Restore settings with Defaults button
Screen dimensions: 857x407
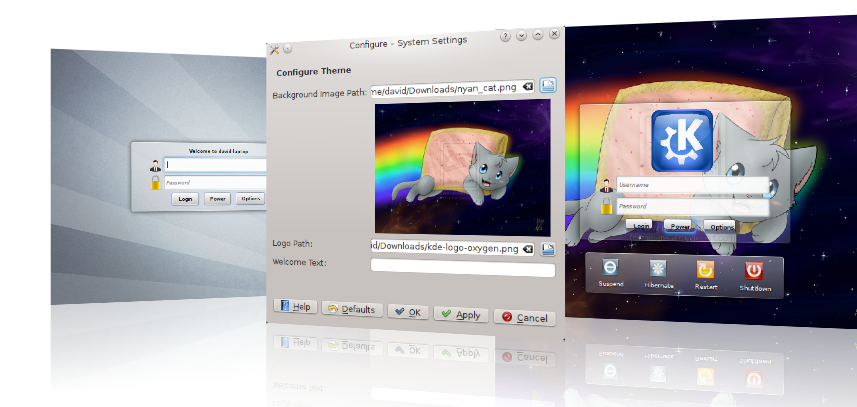[x=351, y=309]
